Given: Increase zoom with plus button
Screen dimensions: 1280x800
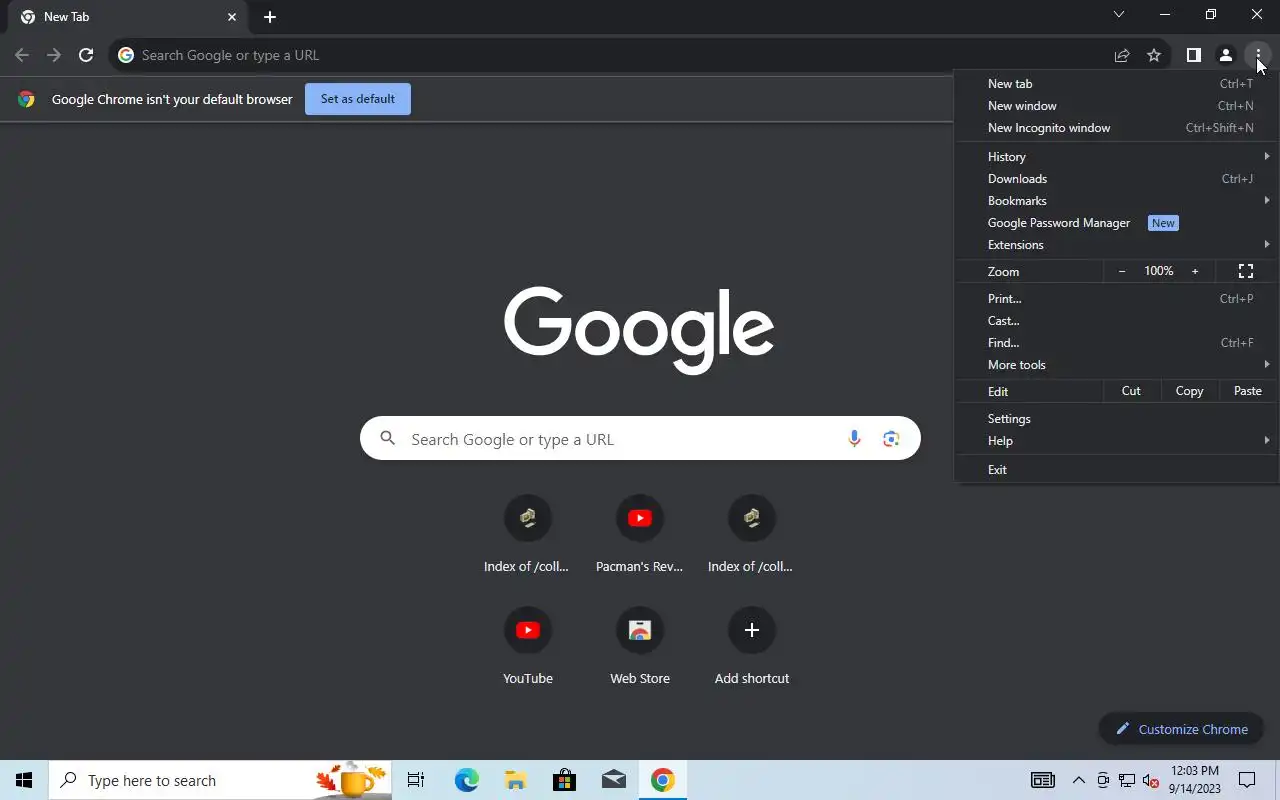Looking at the screenshot, I should pos(1195,272).
